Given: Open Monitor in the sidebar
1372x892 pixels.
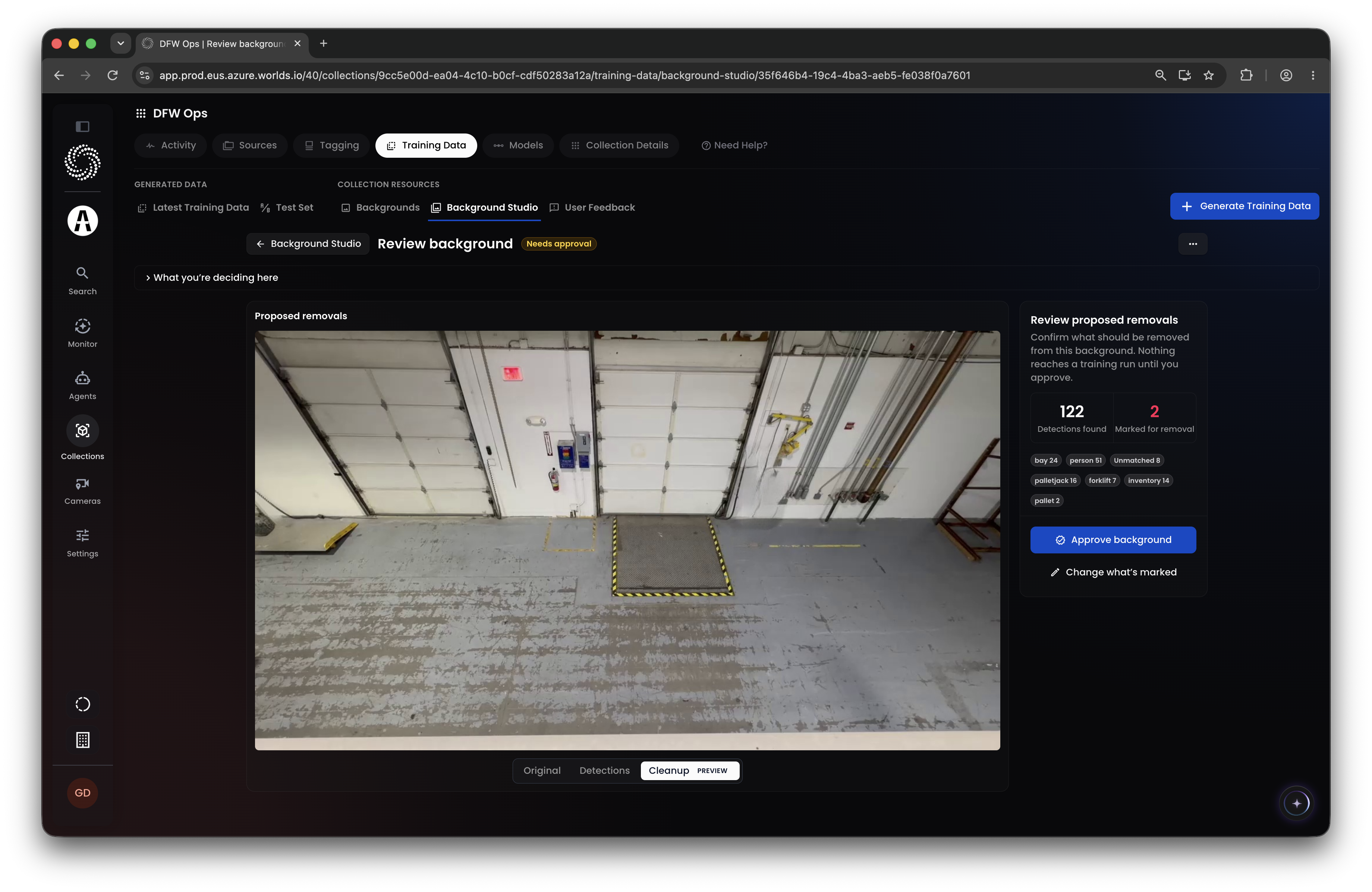Looking at the screenshot, I should (82, 333).
